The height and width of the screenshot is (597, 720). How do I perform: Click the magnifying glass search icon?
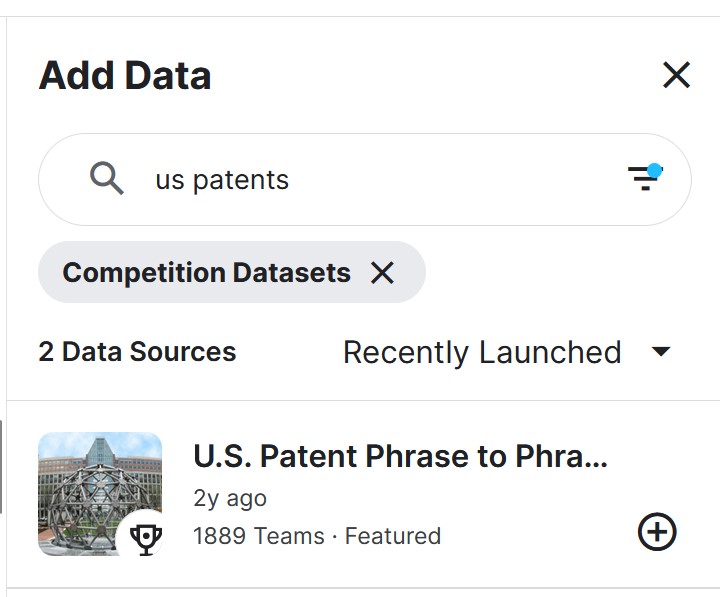click(x=107, y=178)
